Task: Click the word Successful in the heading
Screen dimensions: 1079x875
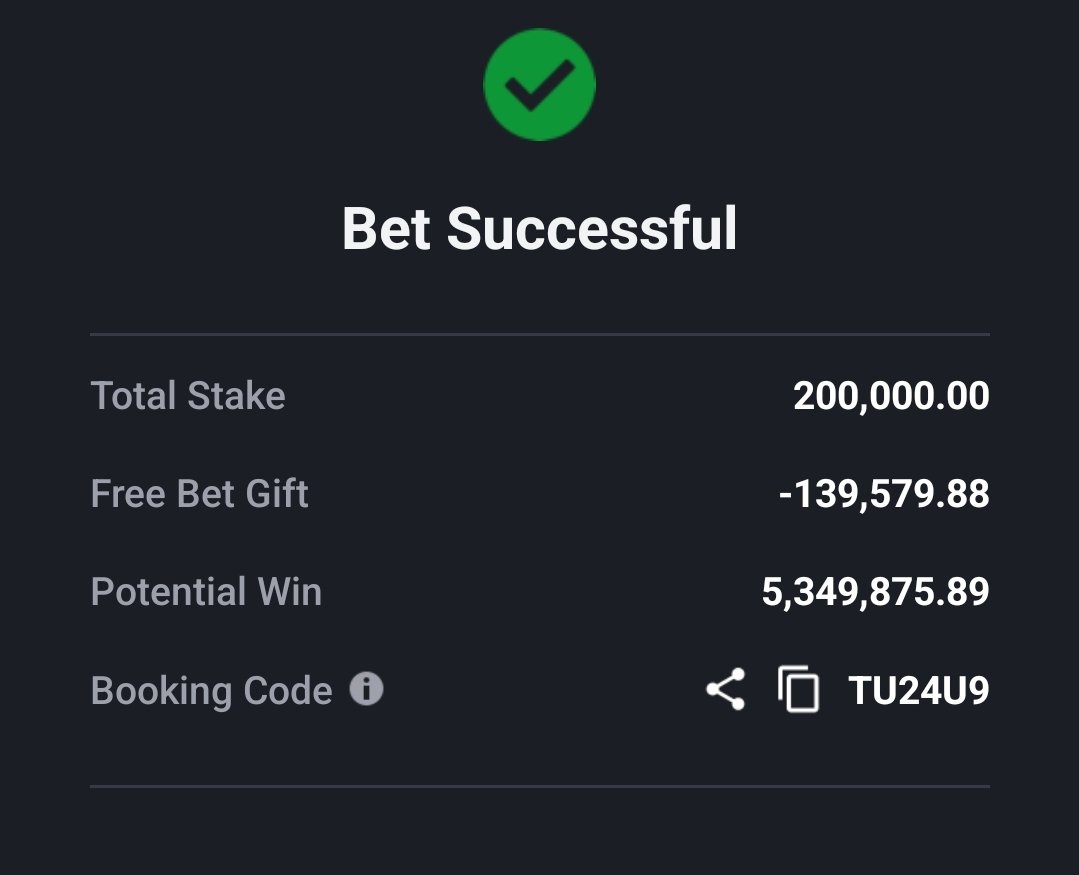Action: pyautogui.click(x=592, y=228)
